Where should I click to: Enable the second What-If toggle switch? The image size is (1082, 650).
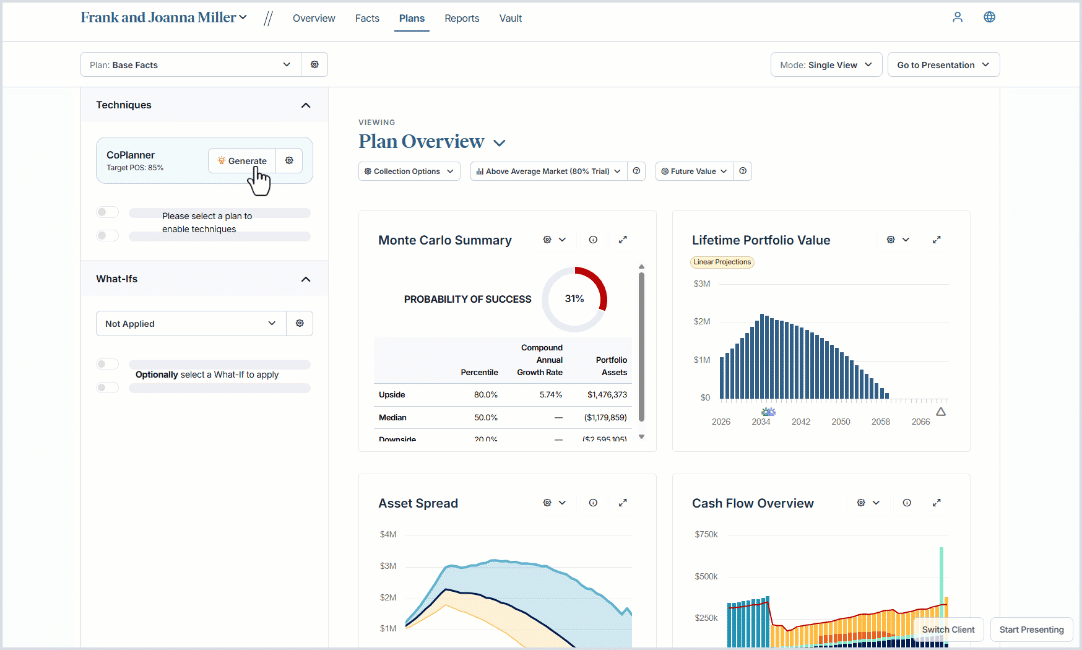pos(107,387)
